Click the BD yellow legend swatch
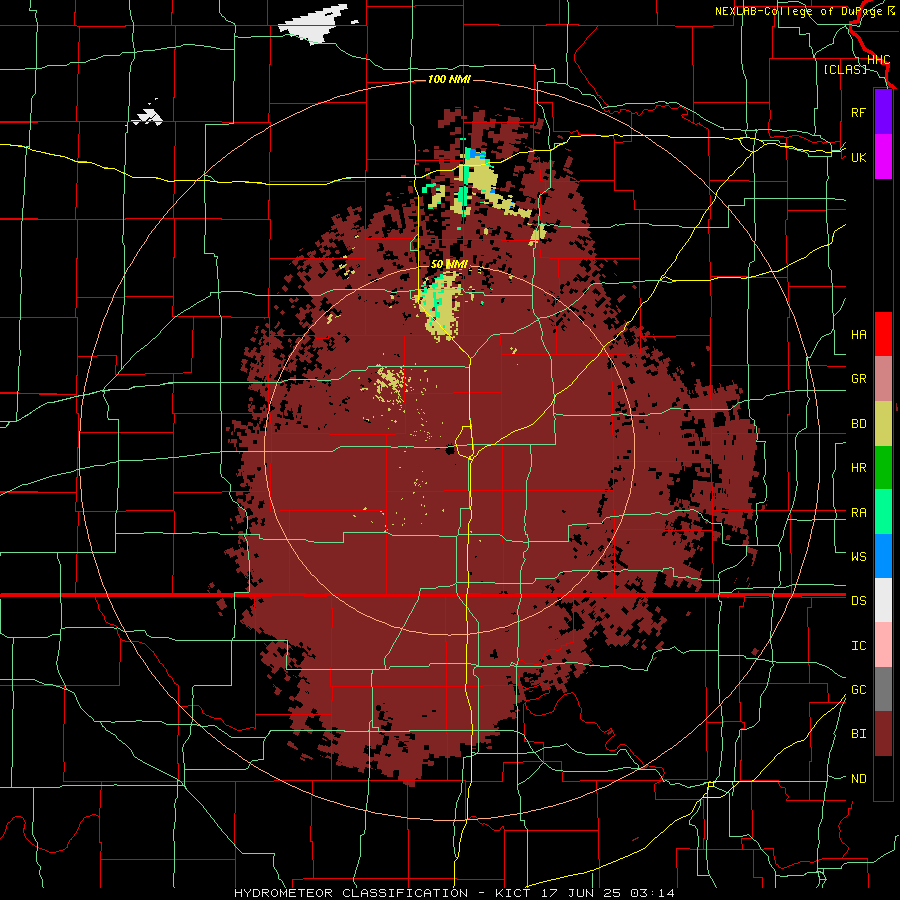 (883, 423)
